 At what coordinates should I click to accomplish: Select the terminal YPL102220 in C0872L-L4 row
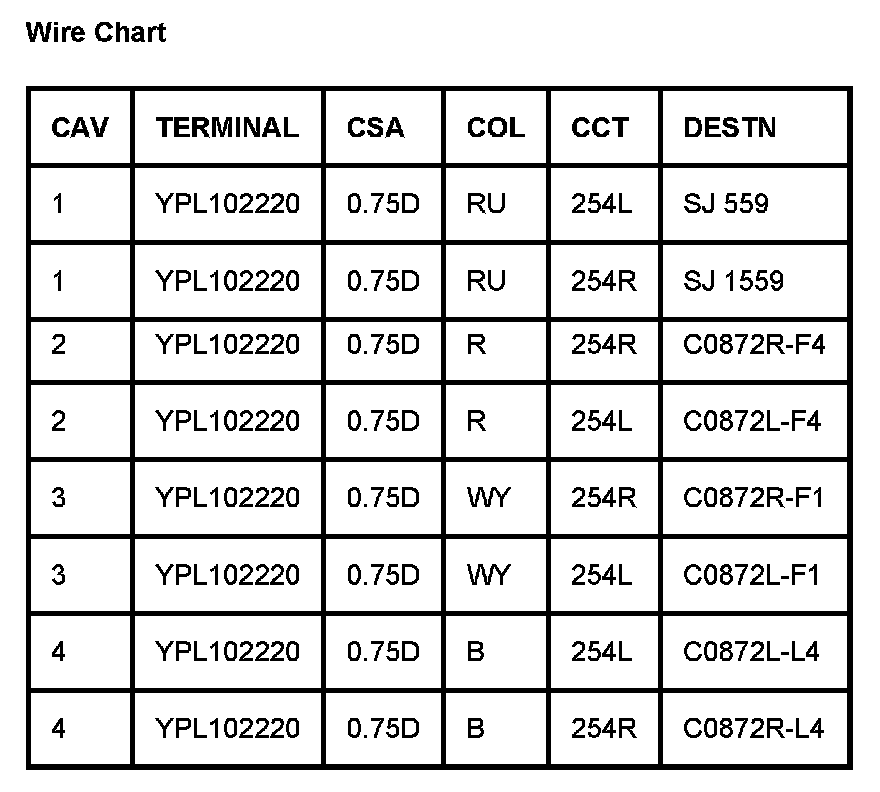click(x=227, y=651)
